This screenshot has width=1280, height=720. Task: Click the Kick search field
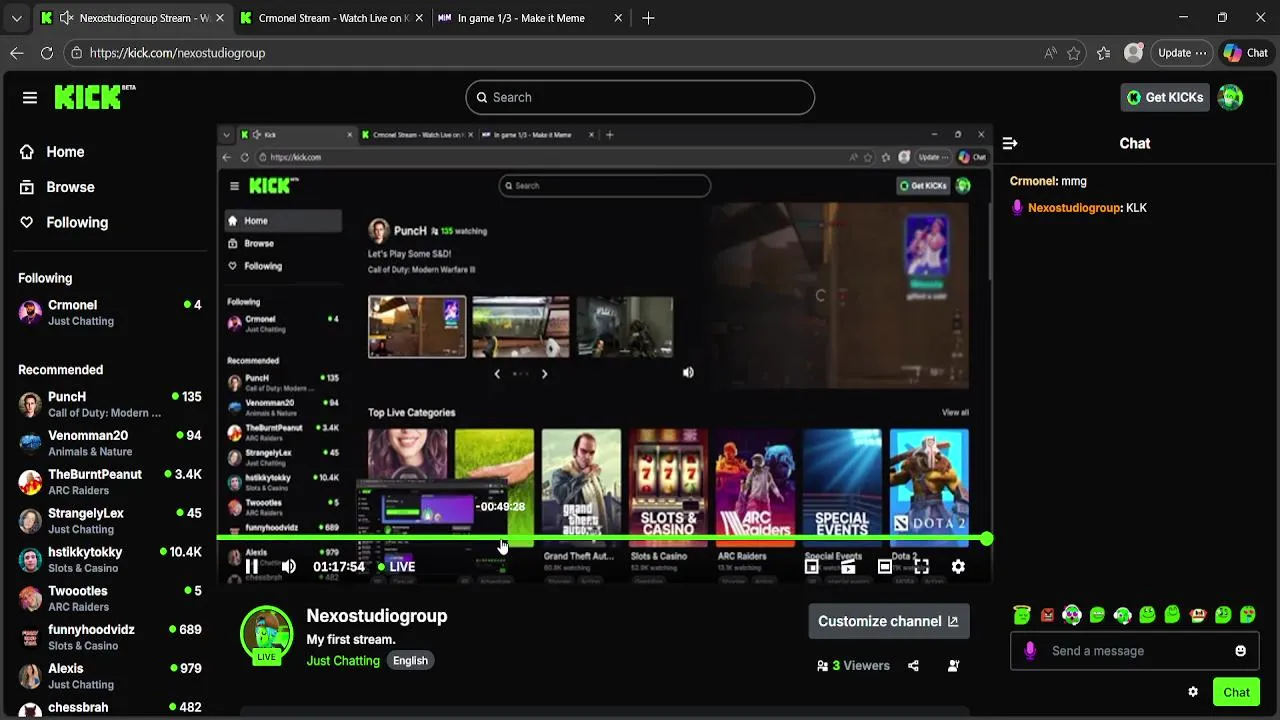coord(640,97)
